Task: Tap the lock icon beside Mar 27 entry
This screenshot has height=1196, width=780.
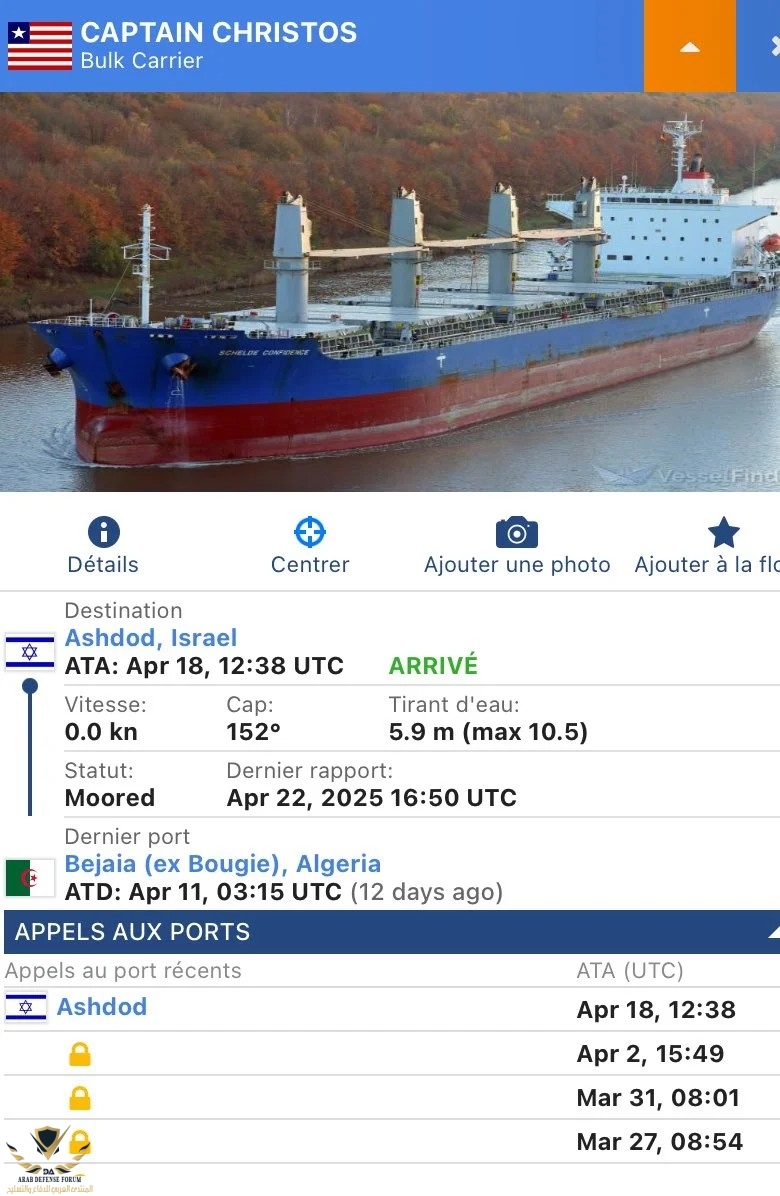Action: click(80, 1143)
